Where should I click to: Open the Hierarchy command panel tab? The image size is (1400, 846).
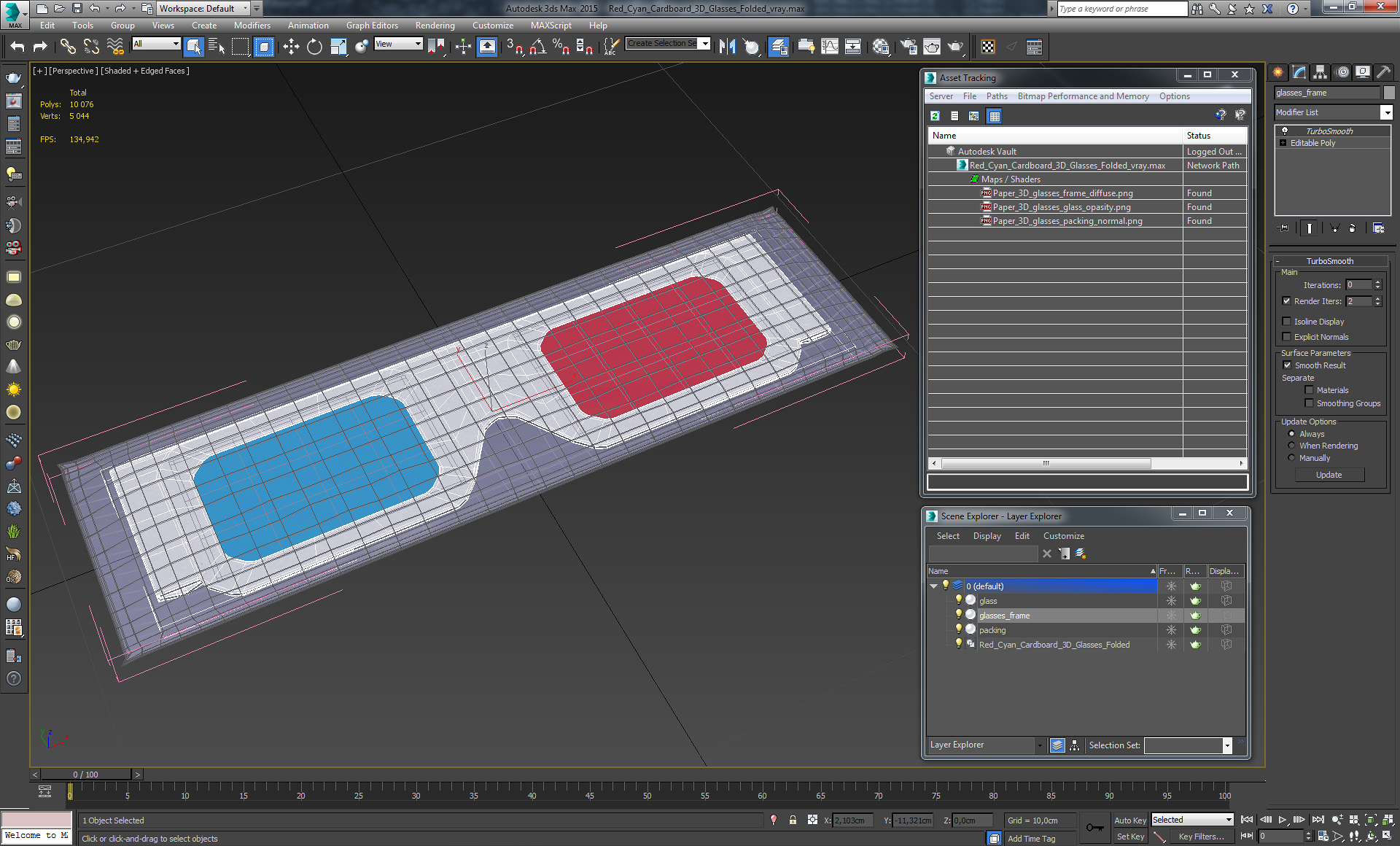(x=1321, y=71)
